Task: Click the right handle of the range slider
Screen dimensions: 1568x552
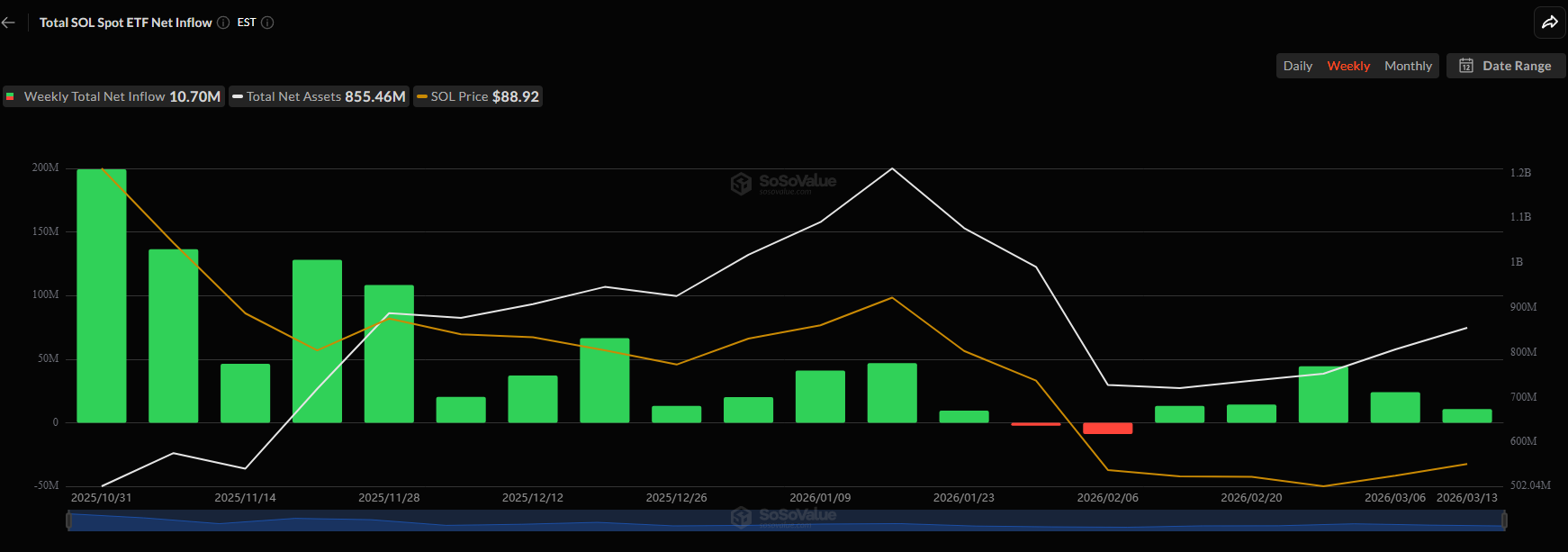Action: click(x=1504, y=520)
